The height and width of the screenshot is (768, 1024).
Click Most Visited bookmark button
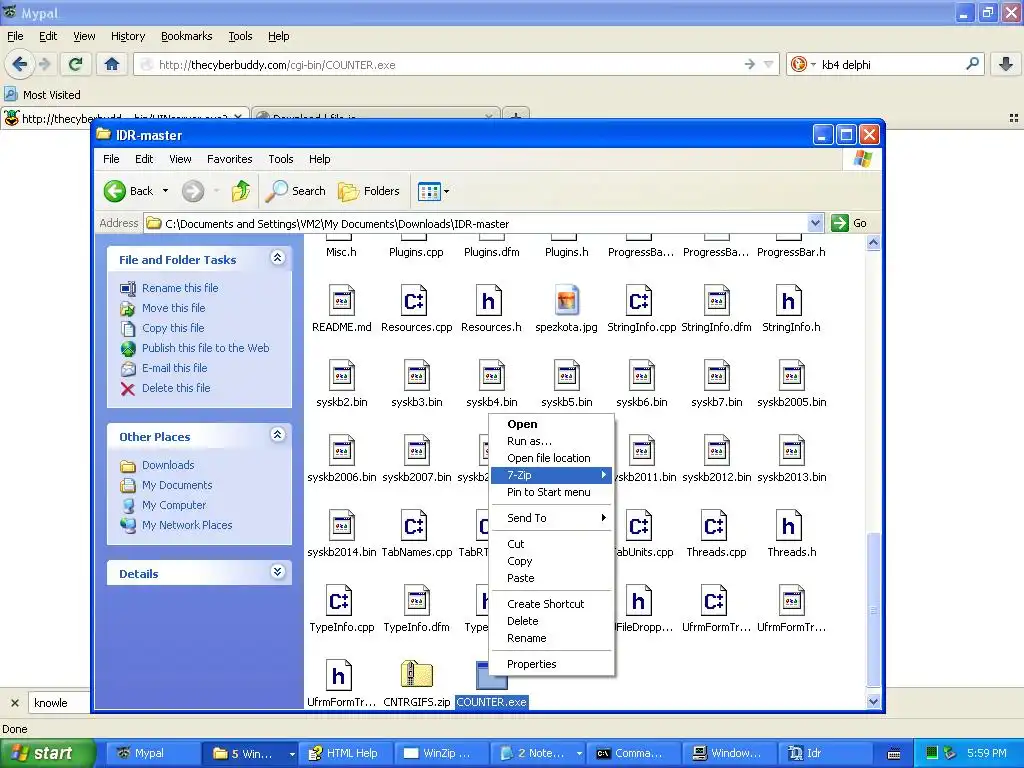tap(43, 95)
